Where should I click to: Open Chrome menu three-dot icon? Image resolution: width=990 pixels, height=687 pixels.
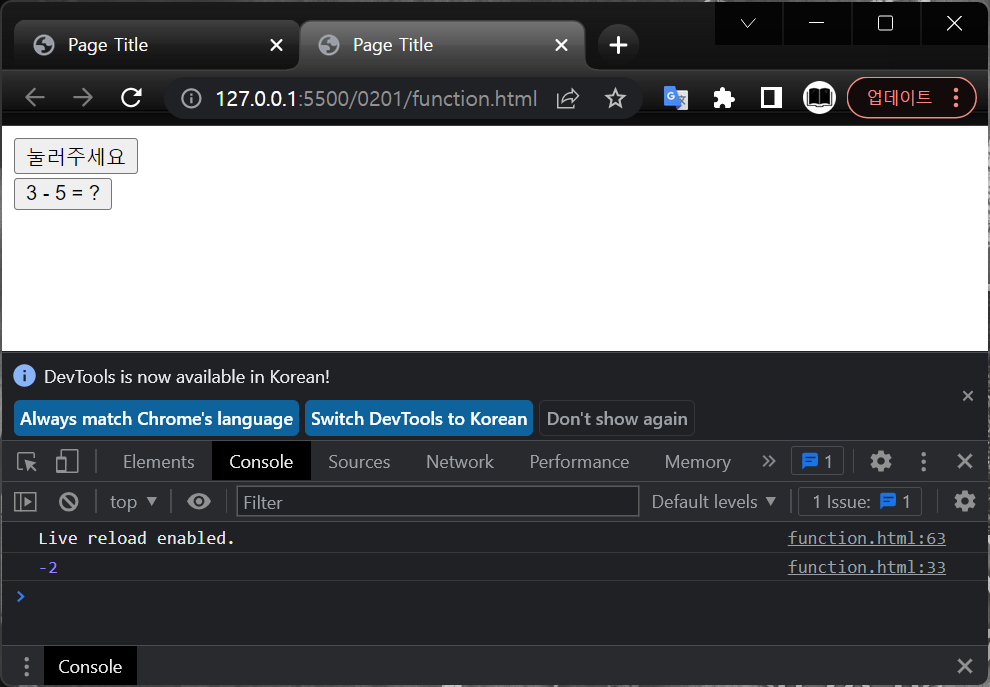(956, 98)
